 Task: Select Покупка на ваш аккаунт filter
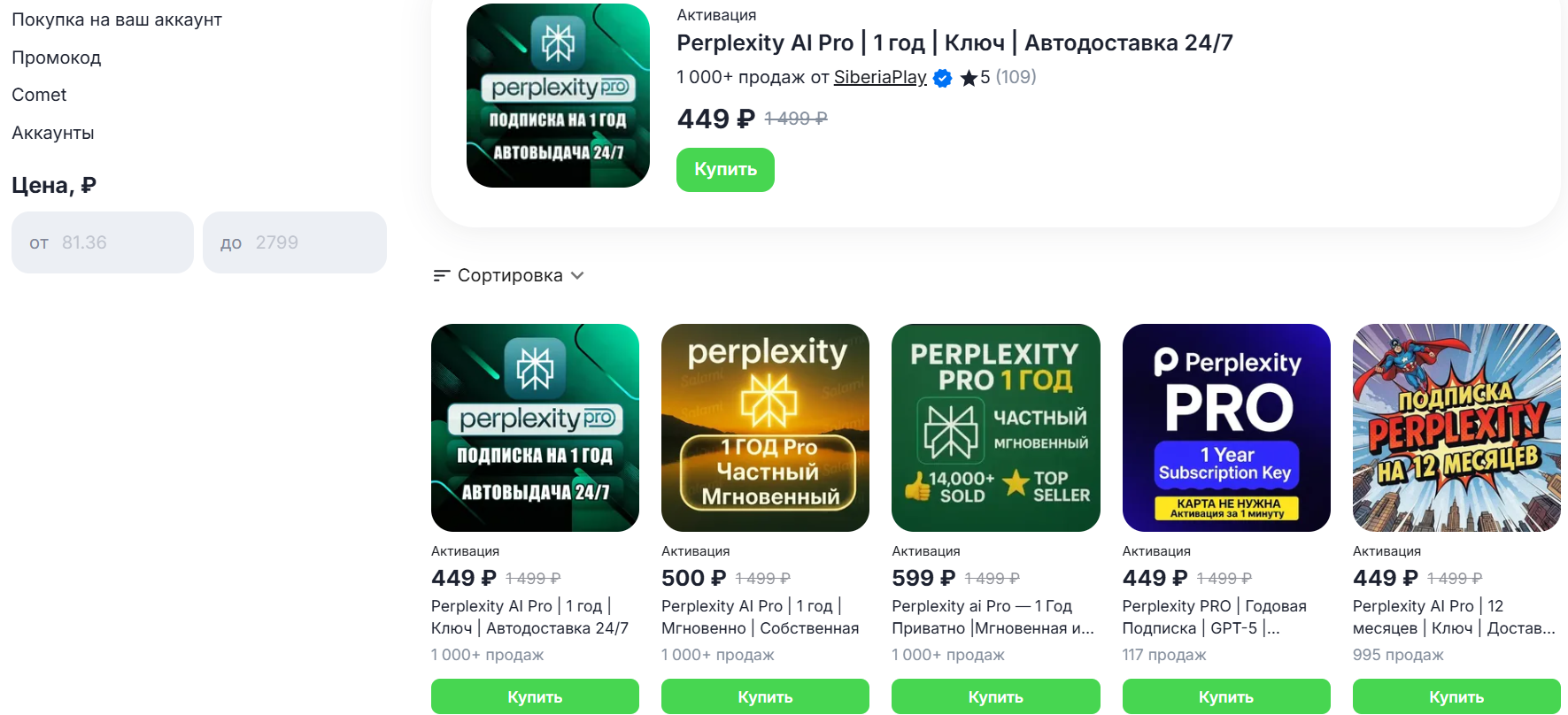point(117,19)
